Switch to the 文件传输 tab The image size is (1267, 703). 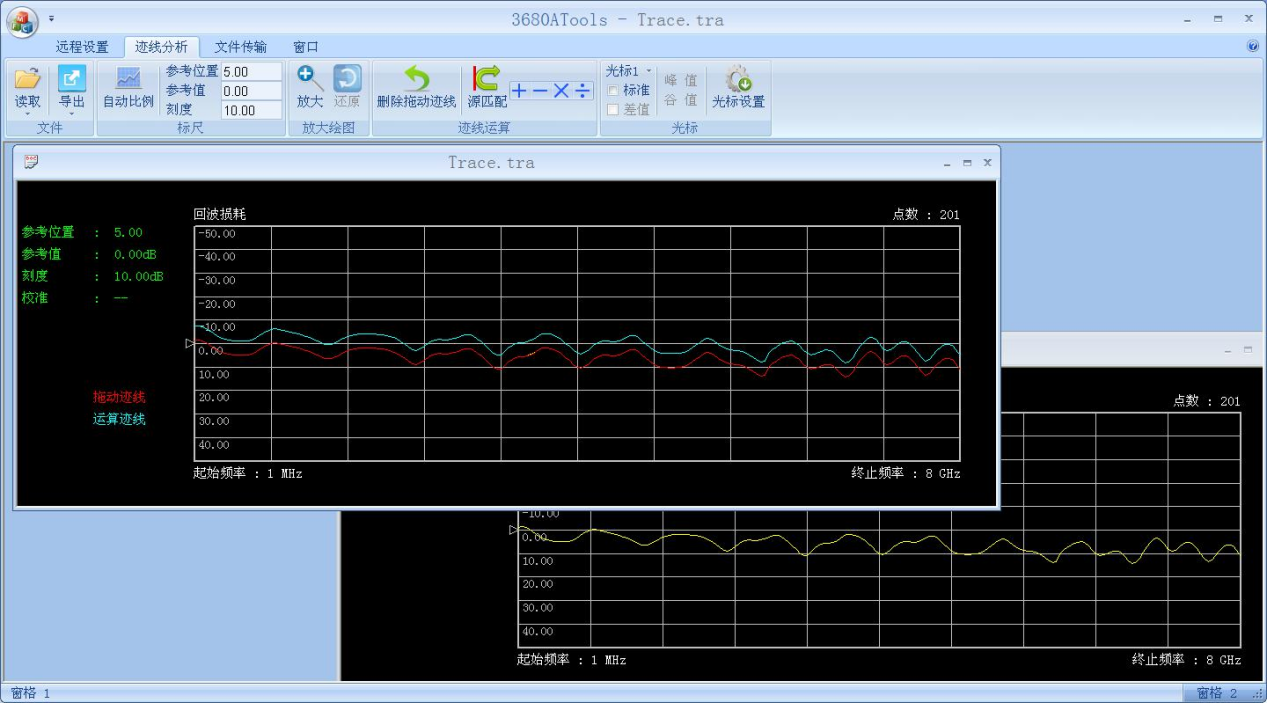[240, 47]
